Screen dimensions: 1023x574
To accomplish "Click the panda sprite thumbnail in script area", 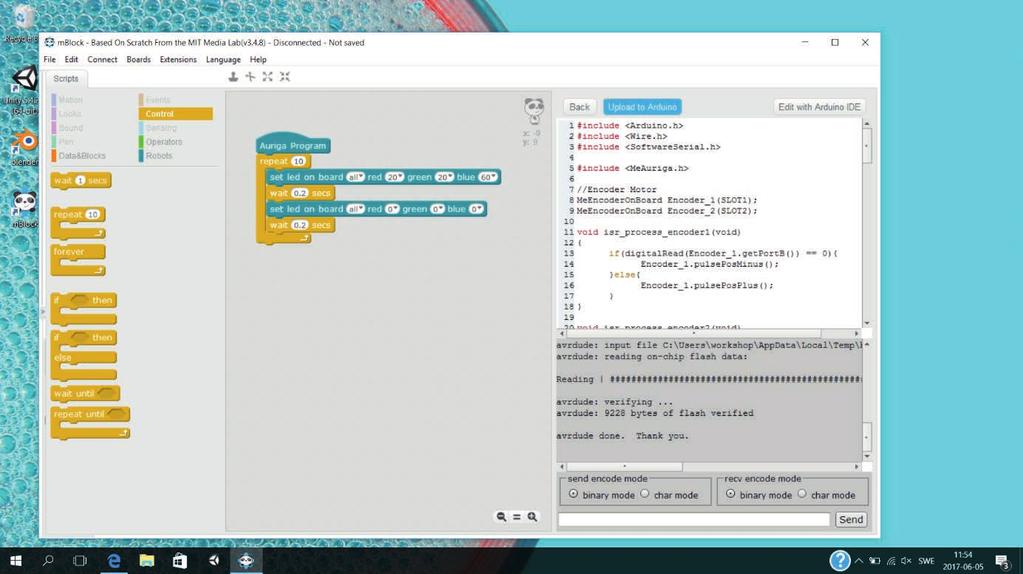I will coord(534,110).
